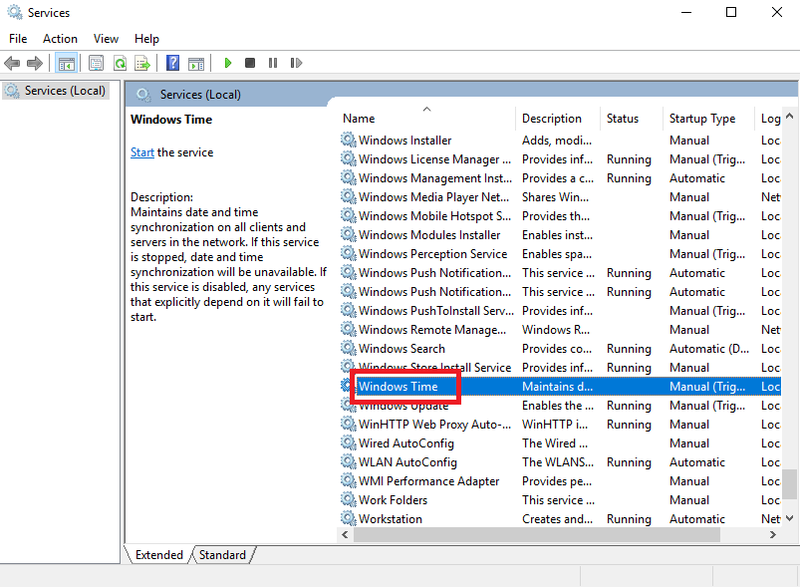Click the gear icon beside Wired AutoConfig
This screenshot has height=587, width=800.
coord(348,443)
